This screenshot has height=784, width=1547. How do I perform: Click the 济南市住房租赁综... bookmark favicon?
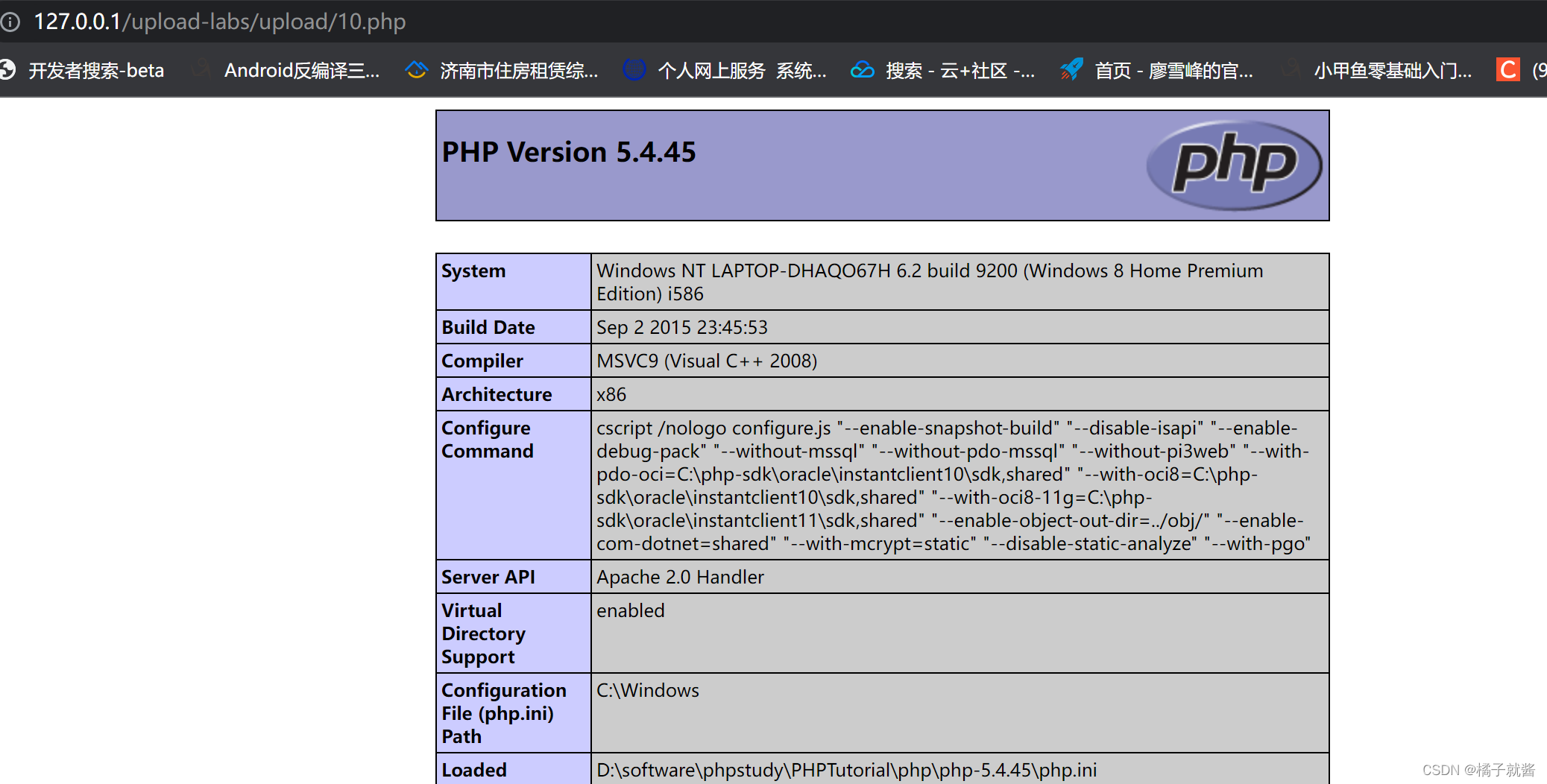pyautogui.click(x=417, y=70)
